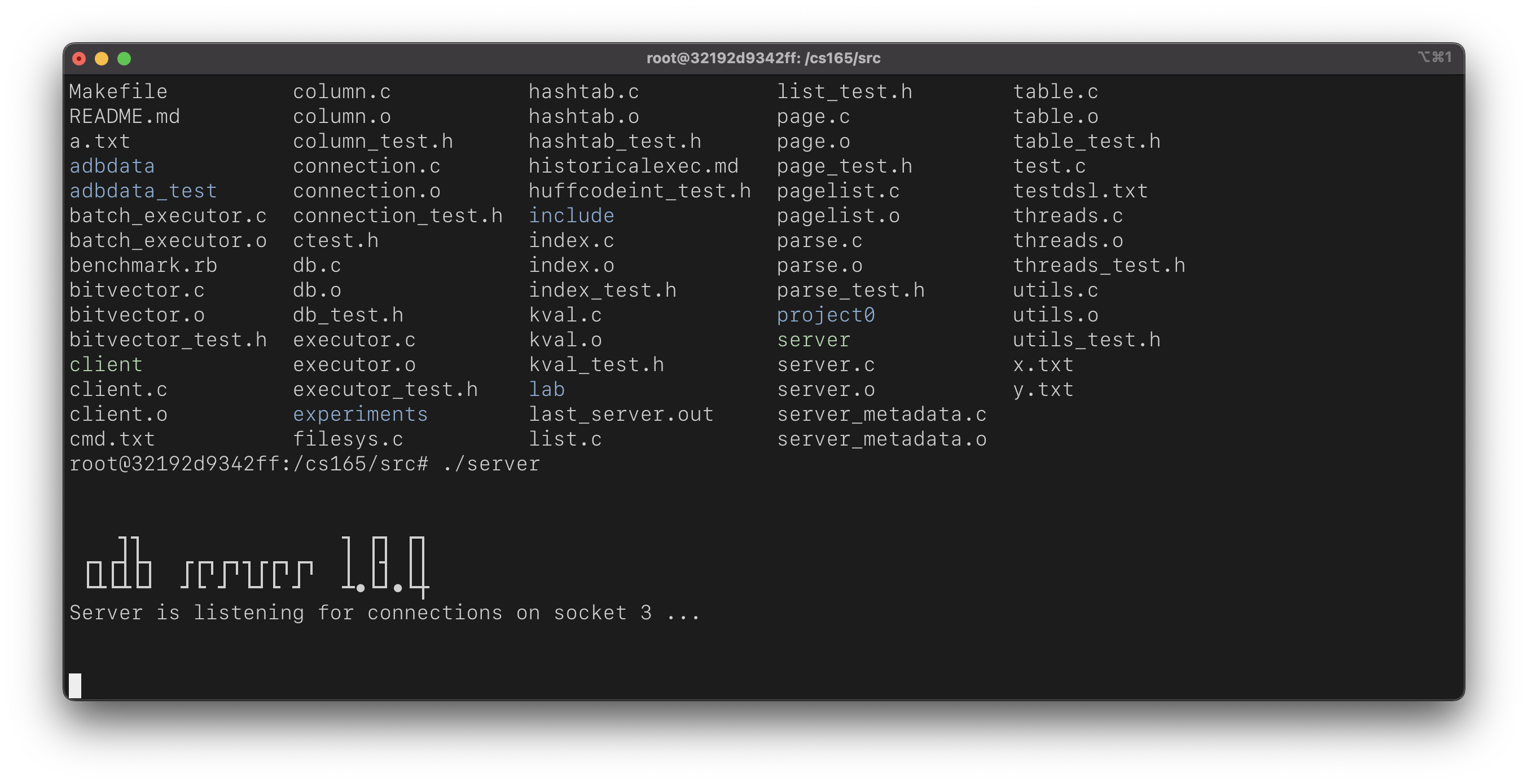Click the terminal block cursor
Viewport: 1528px width, 784px height.
point(74,685)
